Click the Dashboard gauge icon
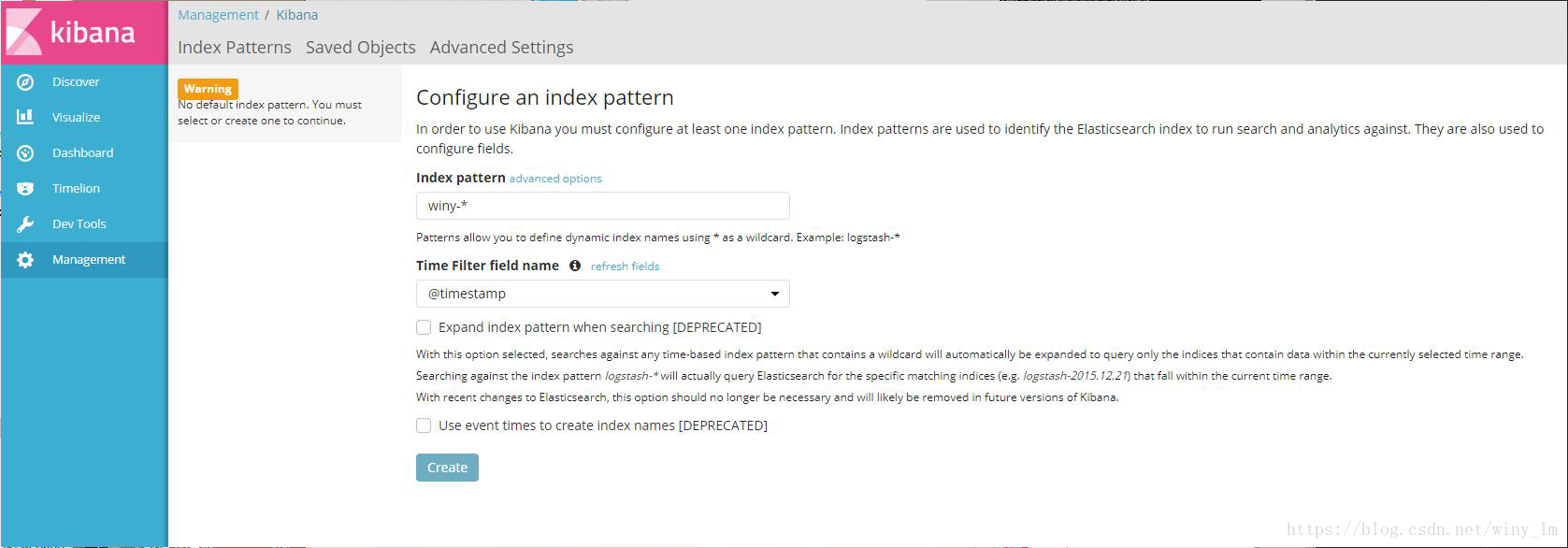Image resolution: width=1568 pixels, height=548 pixels. coord(25,153)
